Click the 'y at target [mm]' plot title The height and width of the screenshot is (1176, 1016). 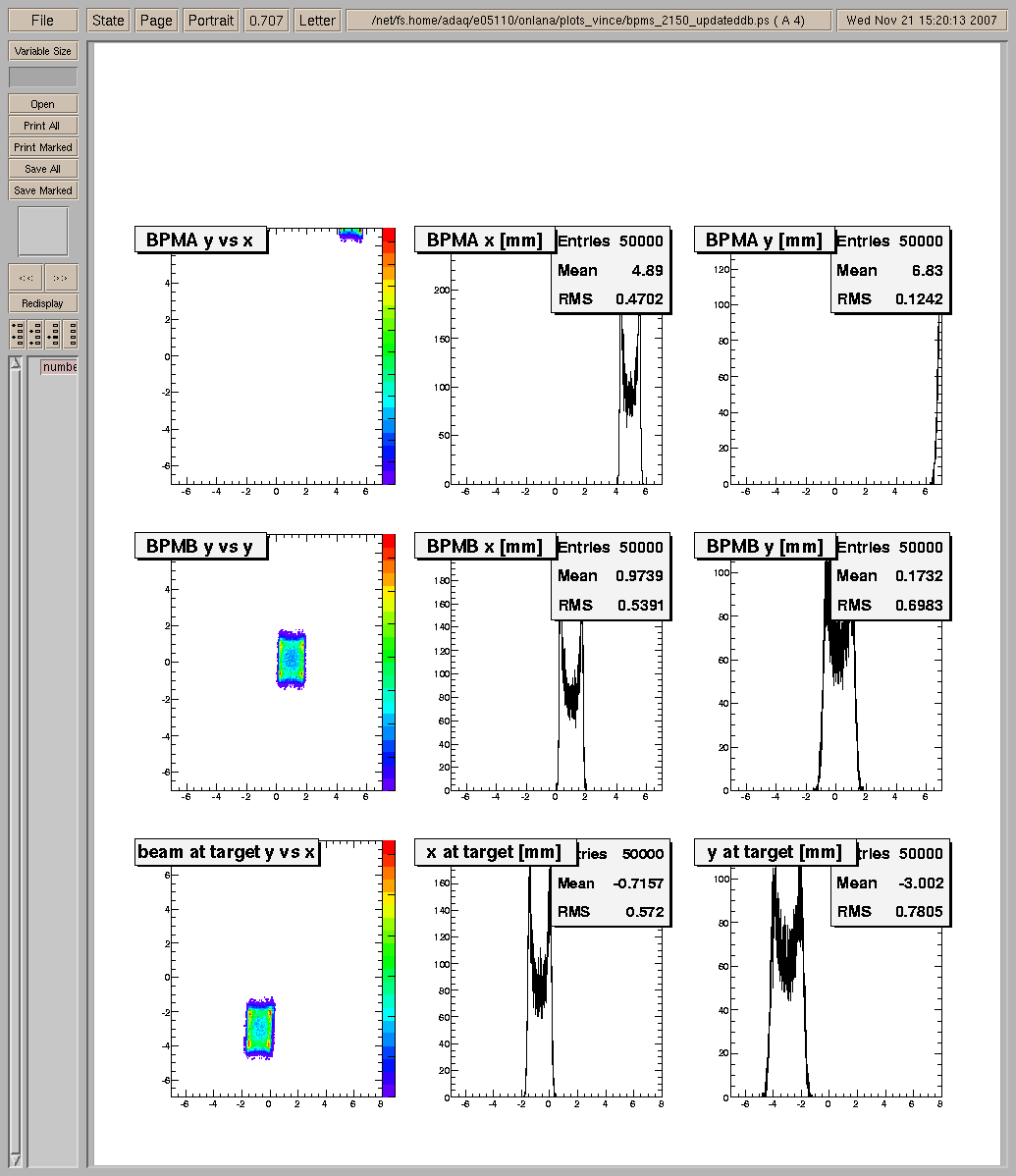coord(775,852)
